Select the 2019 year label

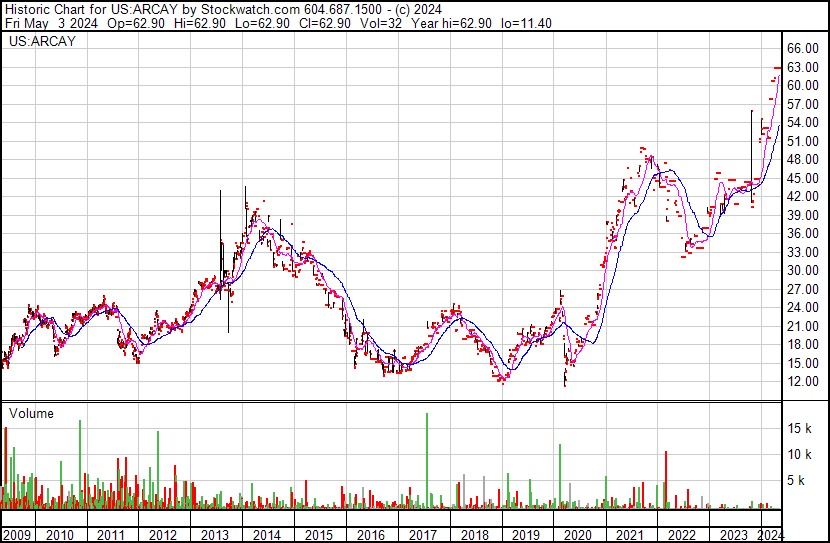click(526, 535)
